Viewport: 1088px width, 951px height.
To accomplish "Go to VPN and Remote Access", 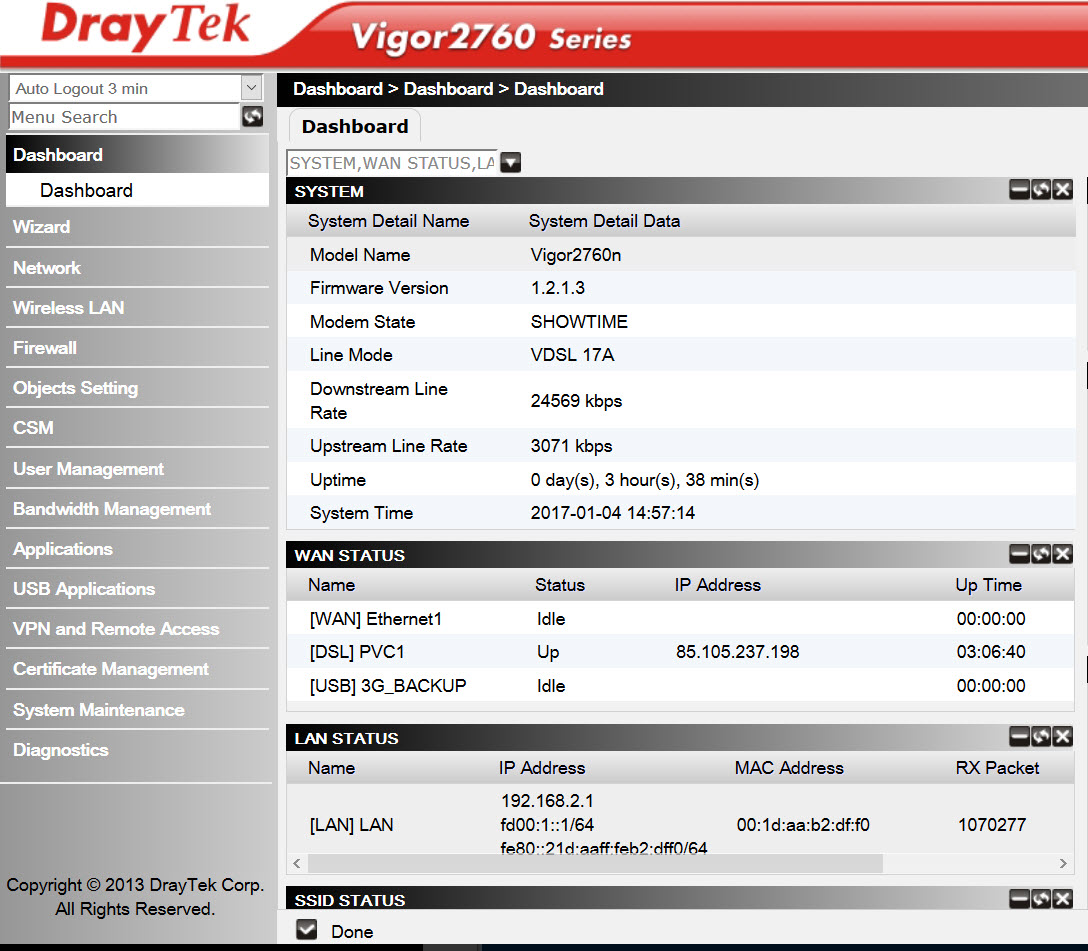I will point(116,629).
